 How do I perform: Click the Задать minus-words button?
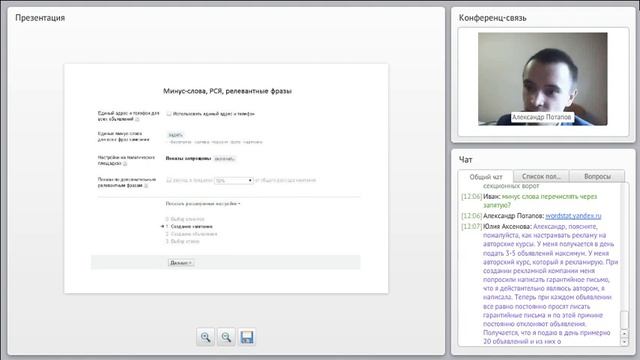(176, 135)
